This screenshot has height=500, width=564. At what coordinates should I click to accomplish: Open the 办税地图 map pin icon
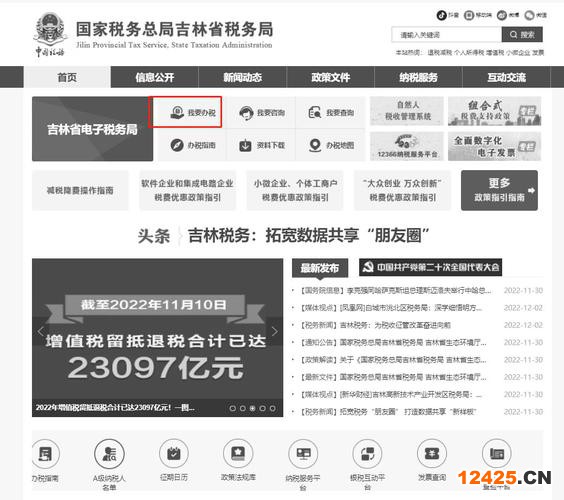coord(315,145)
